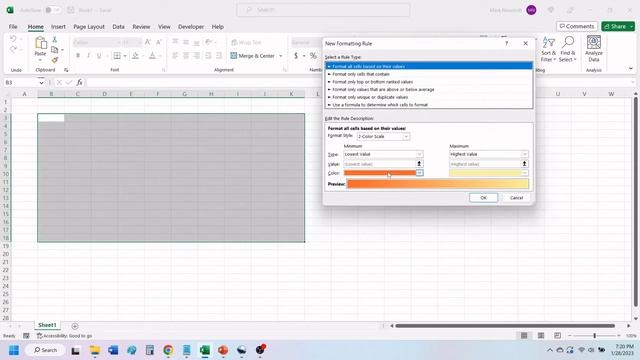The image size is (640, 360).
Task: Open the Help ribbon tab
Action: (218, 27)
